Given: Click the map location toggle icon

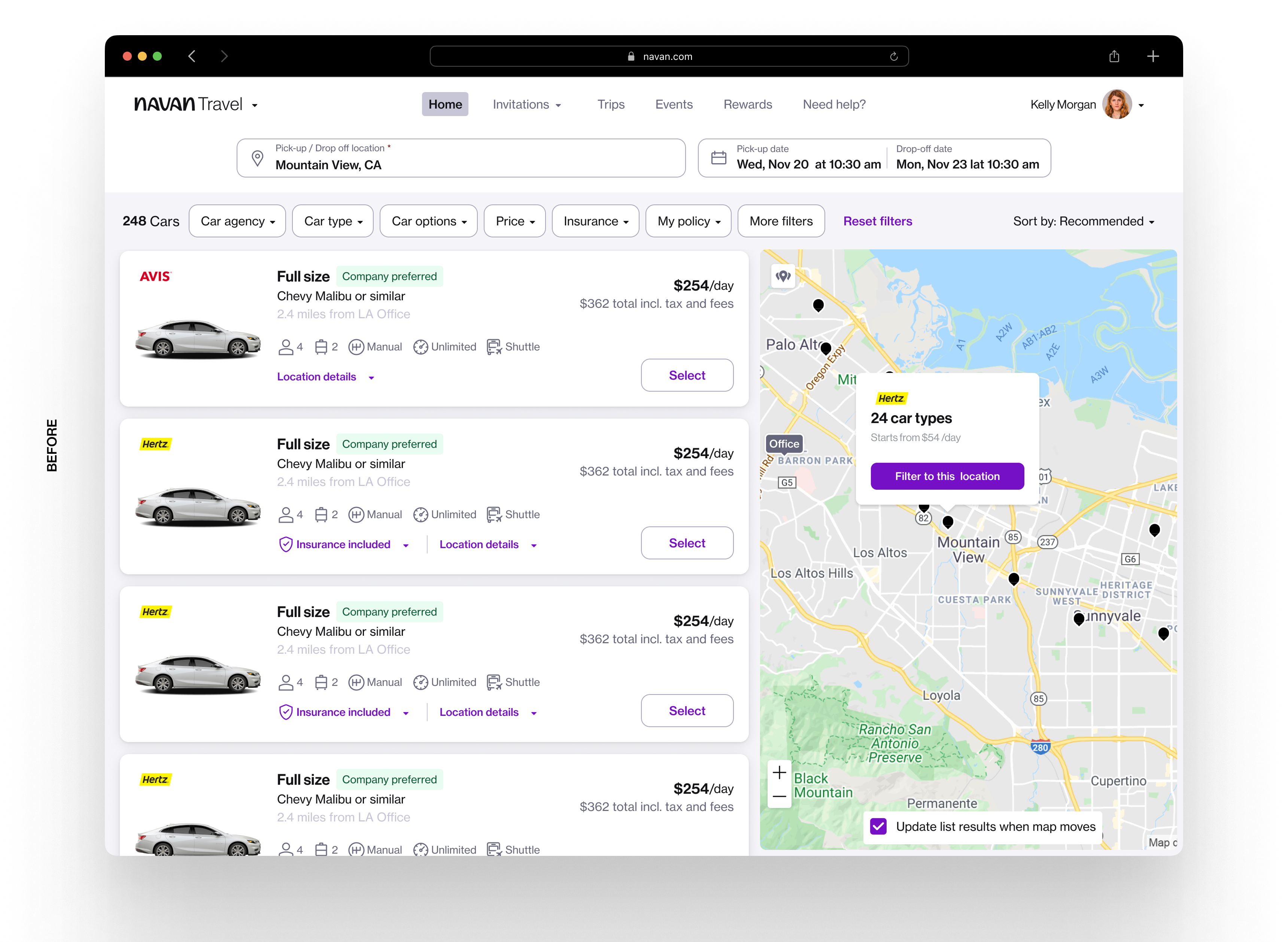Looking at the screenshot, I should pos(783,276).
